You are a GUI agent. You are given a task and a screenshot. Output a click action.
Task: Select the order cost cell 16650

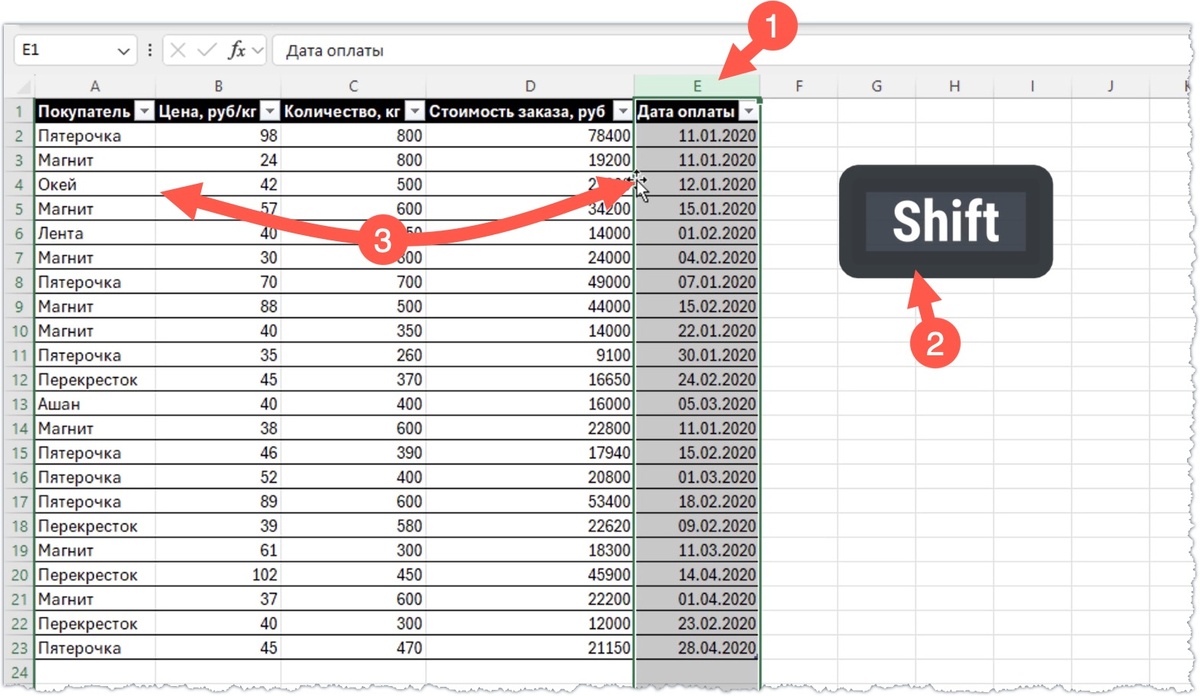(x=530, y=380)
